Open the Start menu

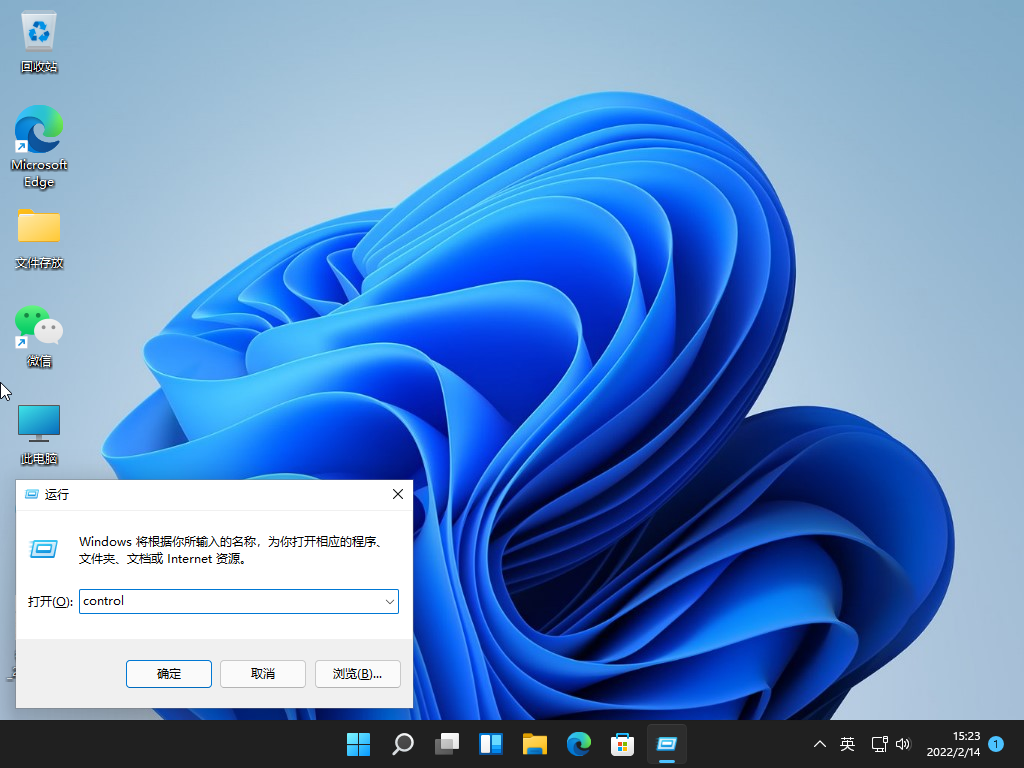(x=358, y=744)
